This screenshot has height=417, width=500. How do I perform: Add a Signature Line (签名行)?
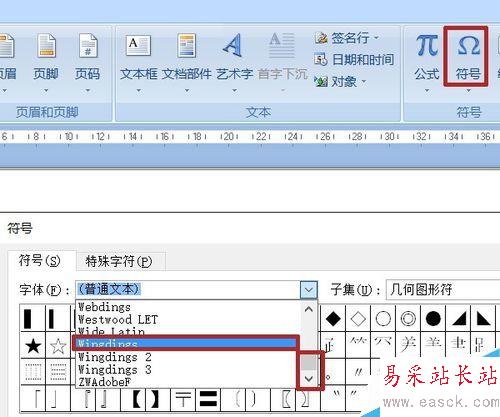(x=347, y=38)
